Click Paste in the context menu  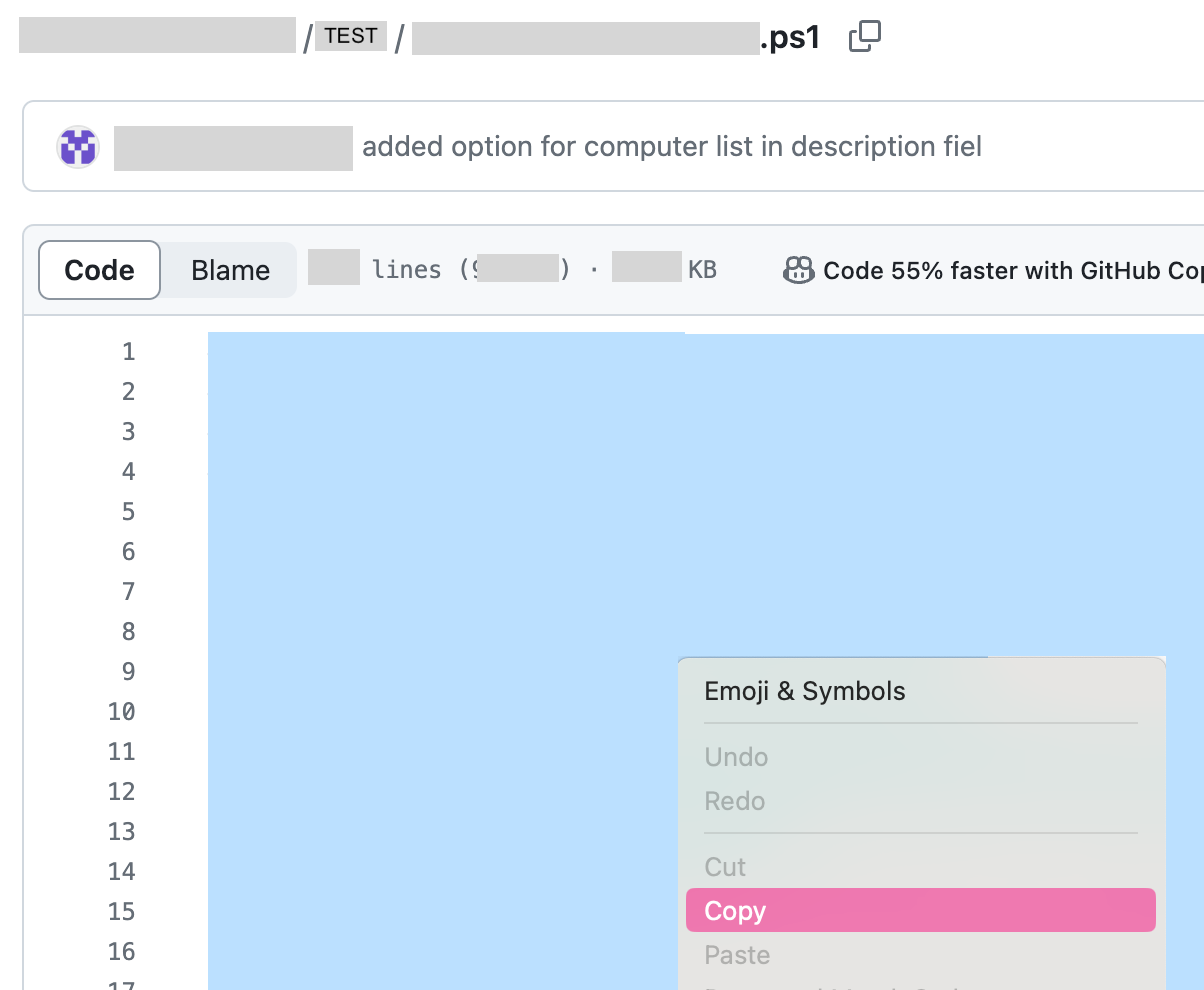(x=737, y=955)
